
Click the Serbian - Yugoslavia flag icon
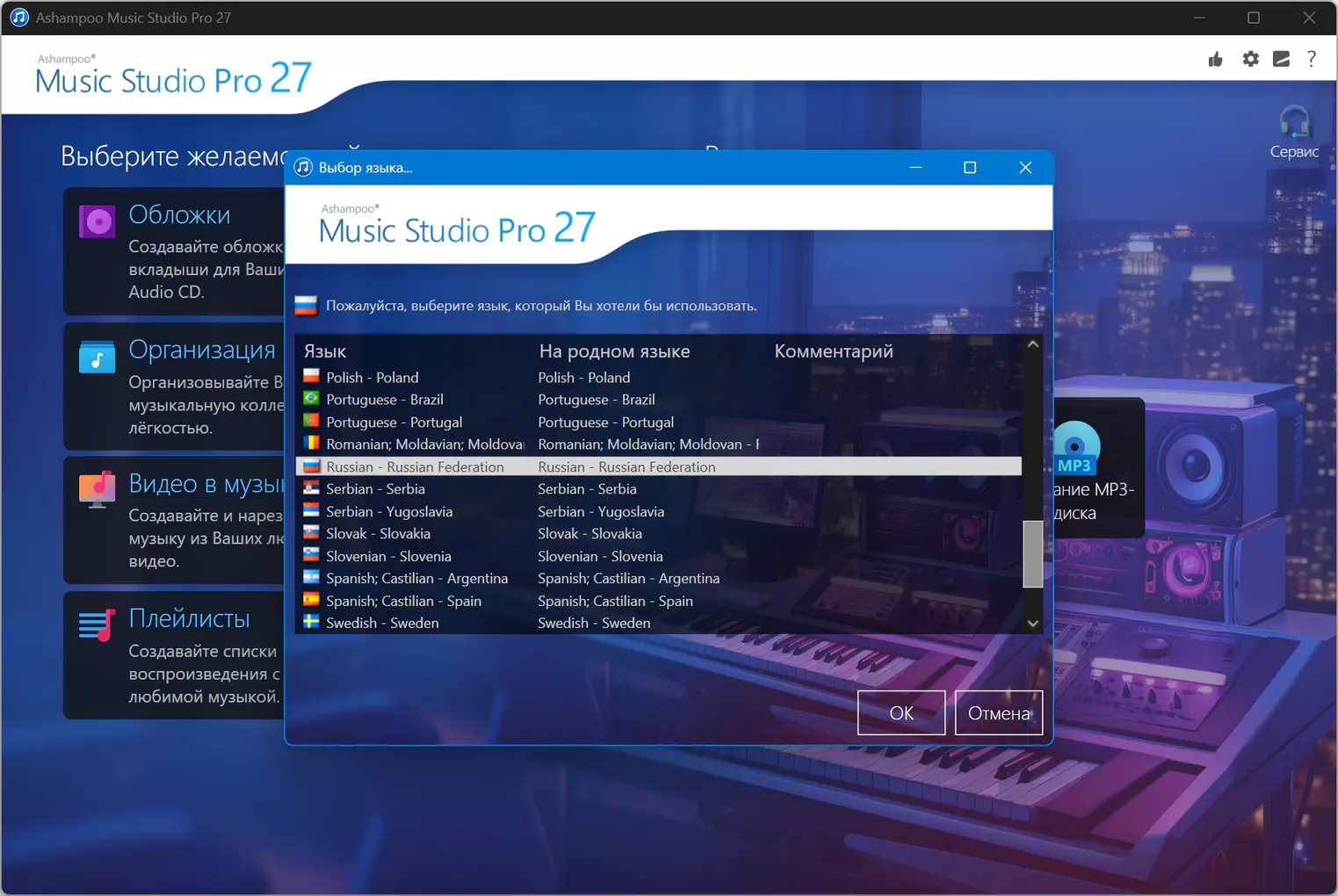pyautogui.click(x=311, y=510)
